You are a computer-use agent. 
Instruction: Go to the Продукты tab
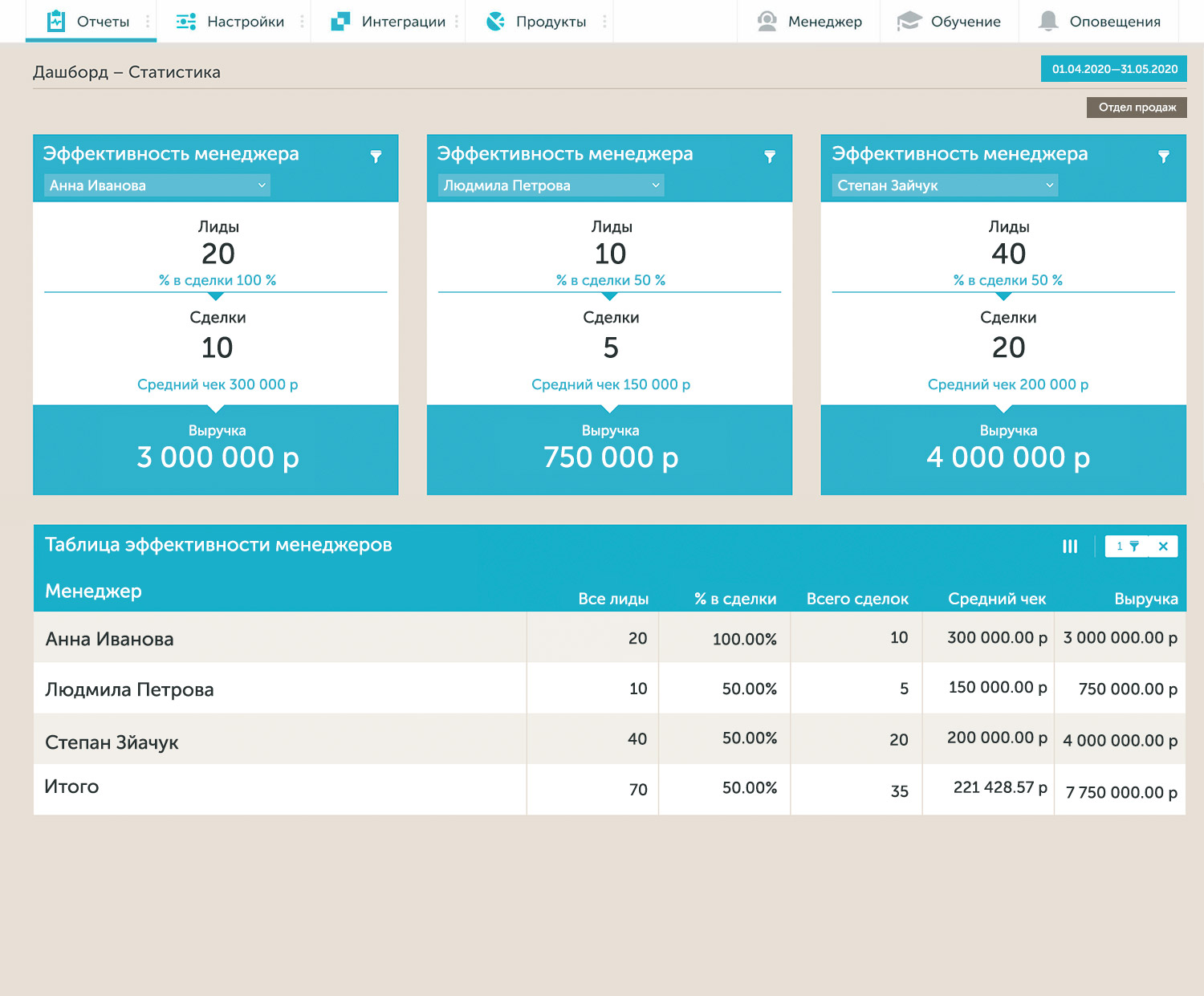(536, 22)
